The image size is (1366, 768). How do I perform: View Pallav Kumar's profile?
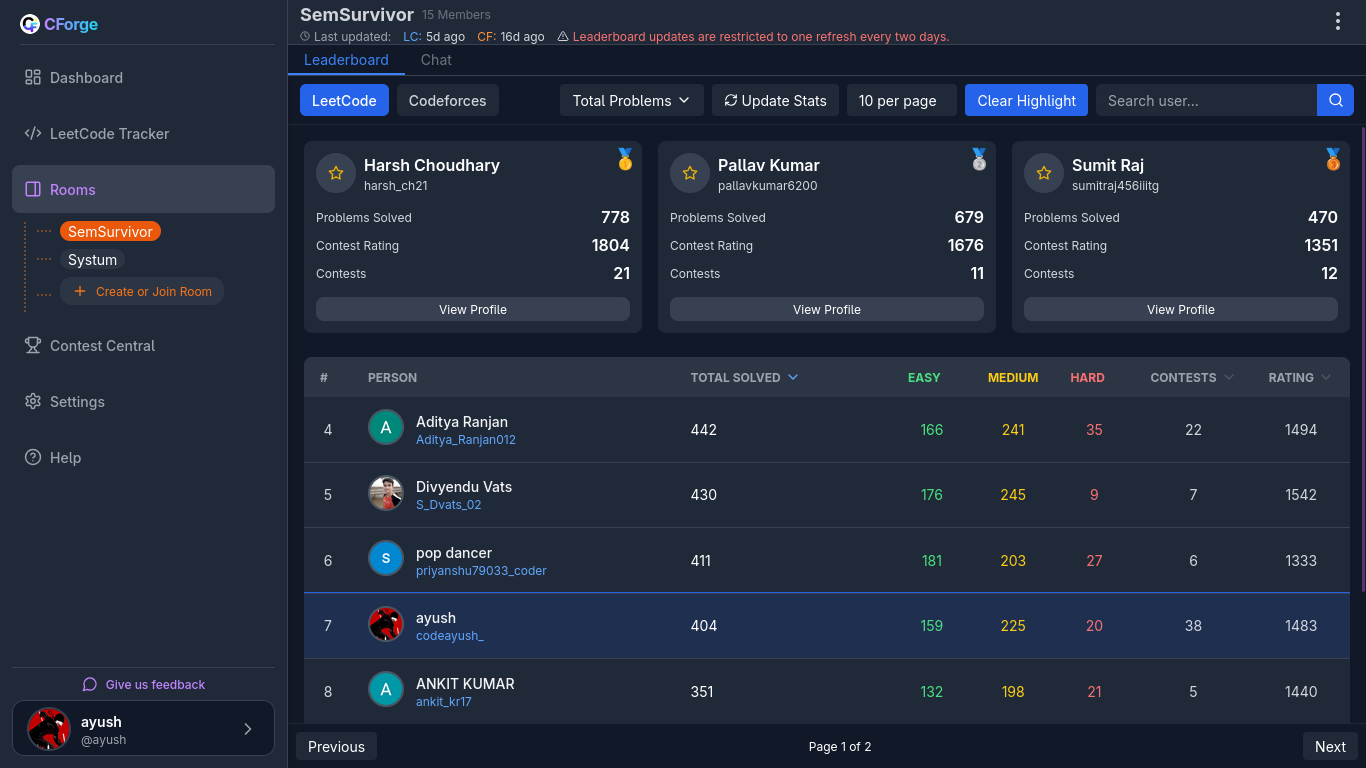coord(826,309)
